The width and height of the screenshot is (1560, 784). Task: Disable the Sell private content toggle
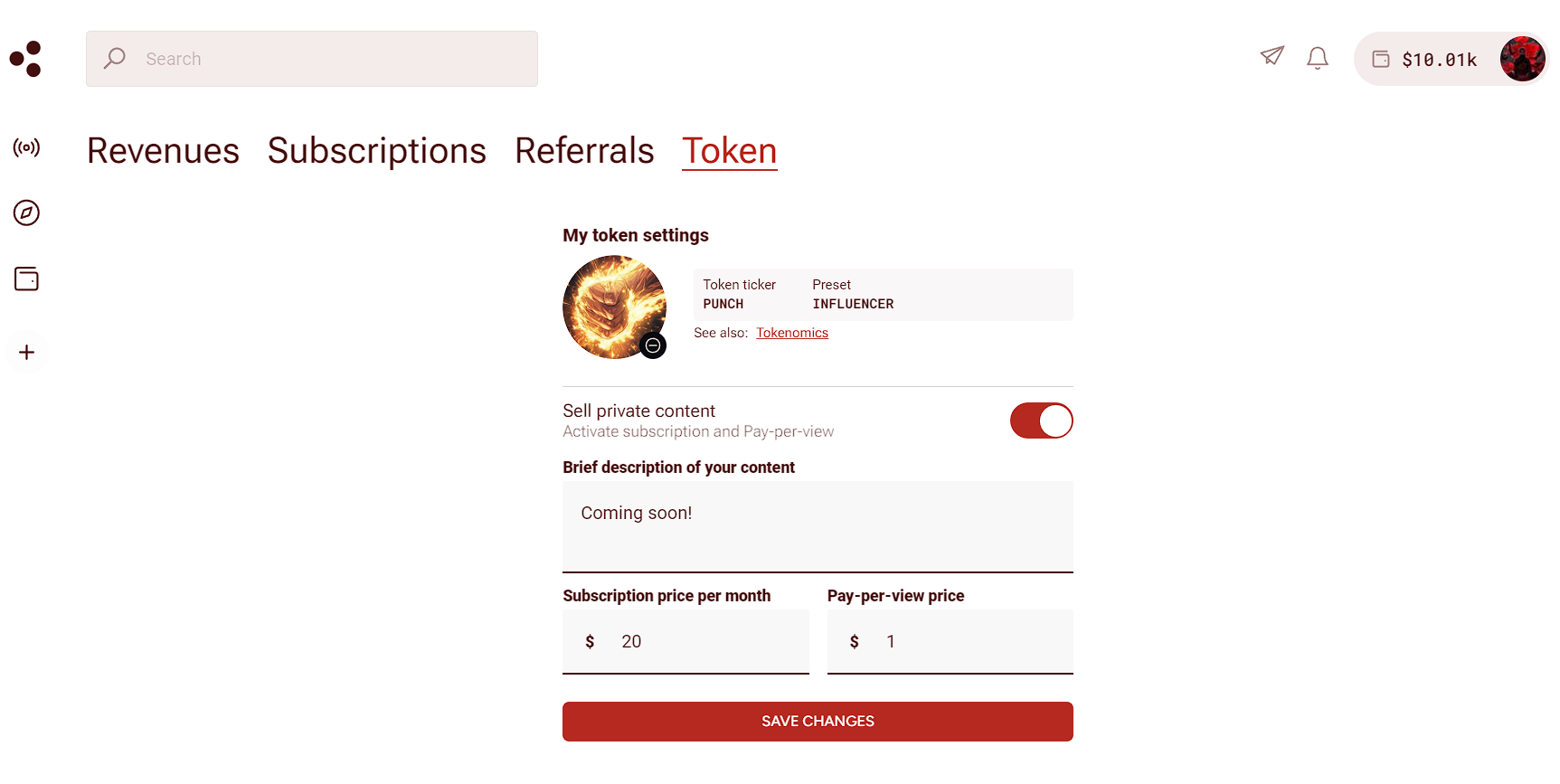tap(1041, 420)
